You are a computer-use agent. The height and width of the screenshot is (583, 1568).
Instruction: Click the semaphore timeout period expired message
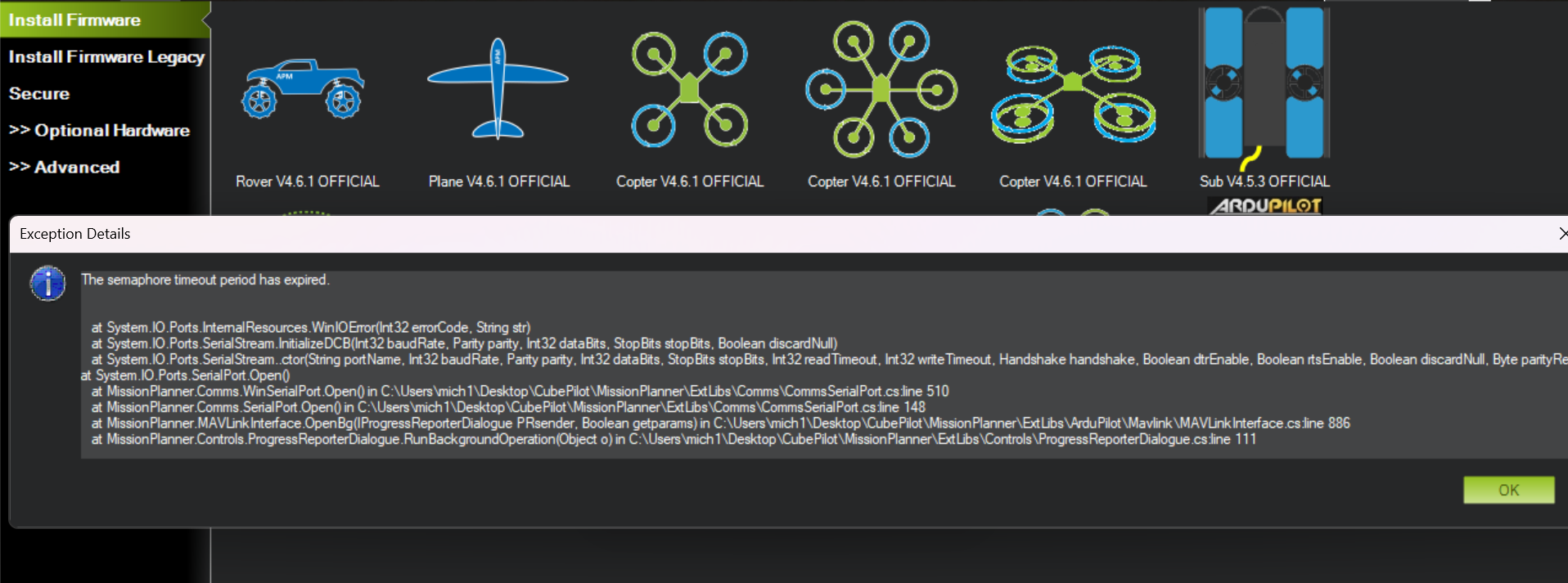click(x=205, y=280)
